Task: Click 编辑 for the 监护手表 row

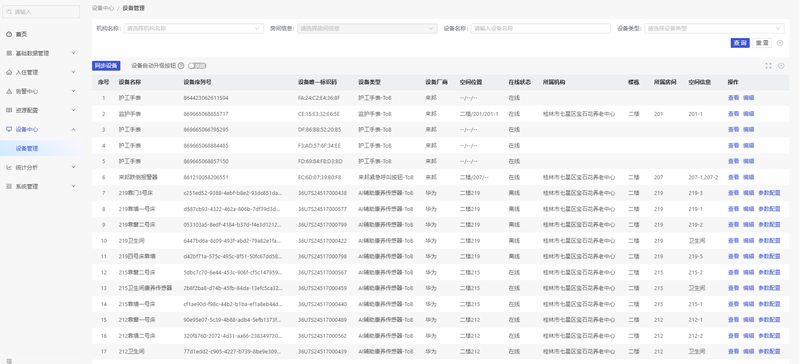Action: [x=748, y=114]
